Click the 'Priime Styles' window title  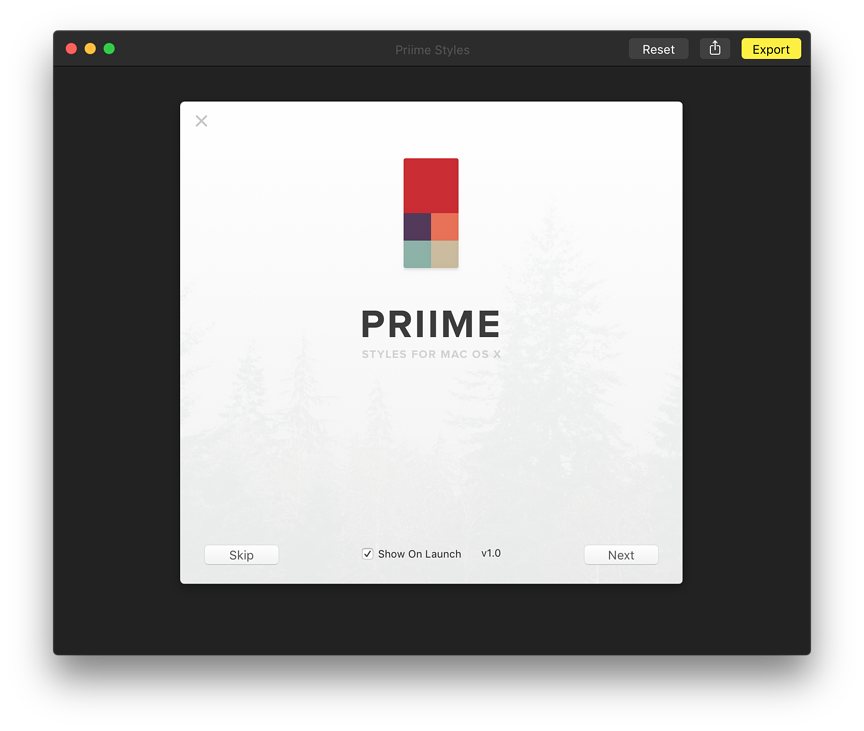pyautogui.click(x=433, y=50)
